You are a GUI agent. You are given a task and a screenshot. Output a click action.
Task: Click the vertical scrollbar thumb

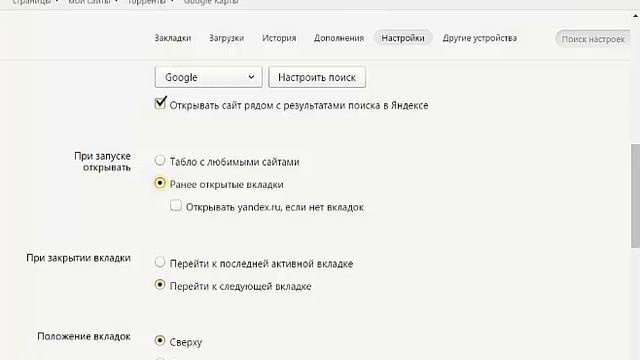636,196
